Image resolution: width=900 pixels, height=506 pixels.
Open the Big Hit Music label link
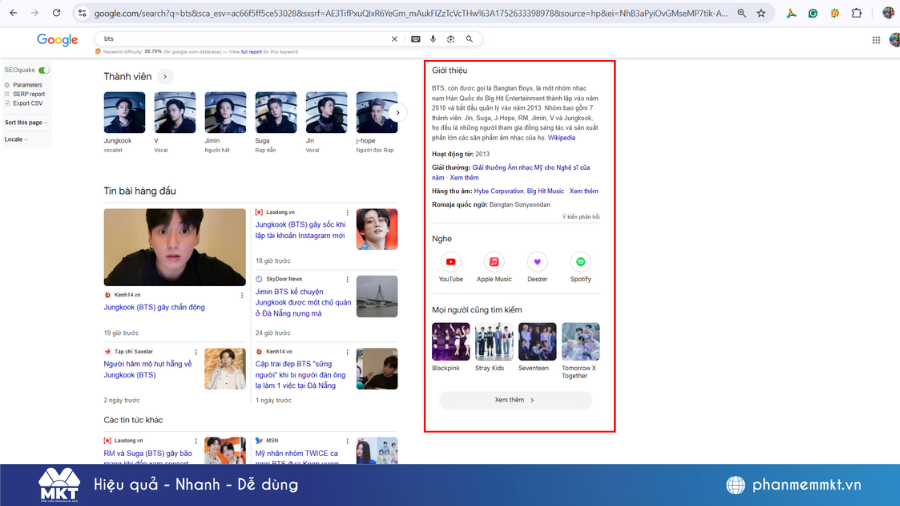pyautogui.click(x=545, y=191)
